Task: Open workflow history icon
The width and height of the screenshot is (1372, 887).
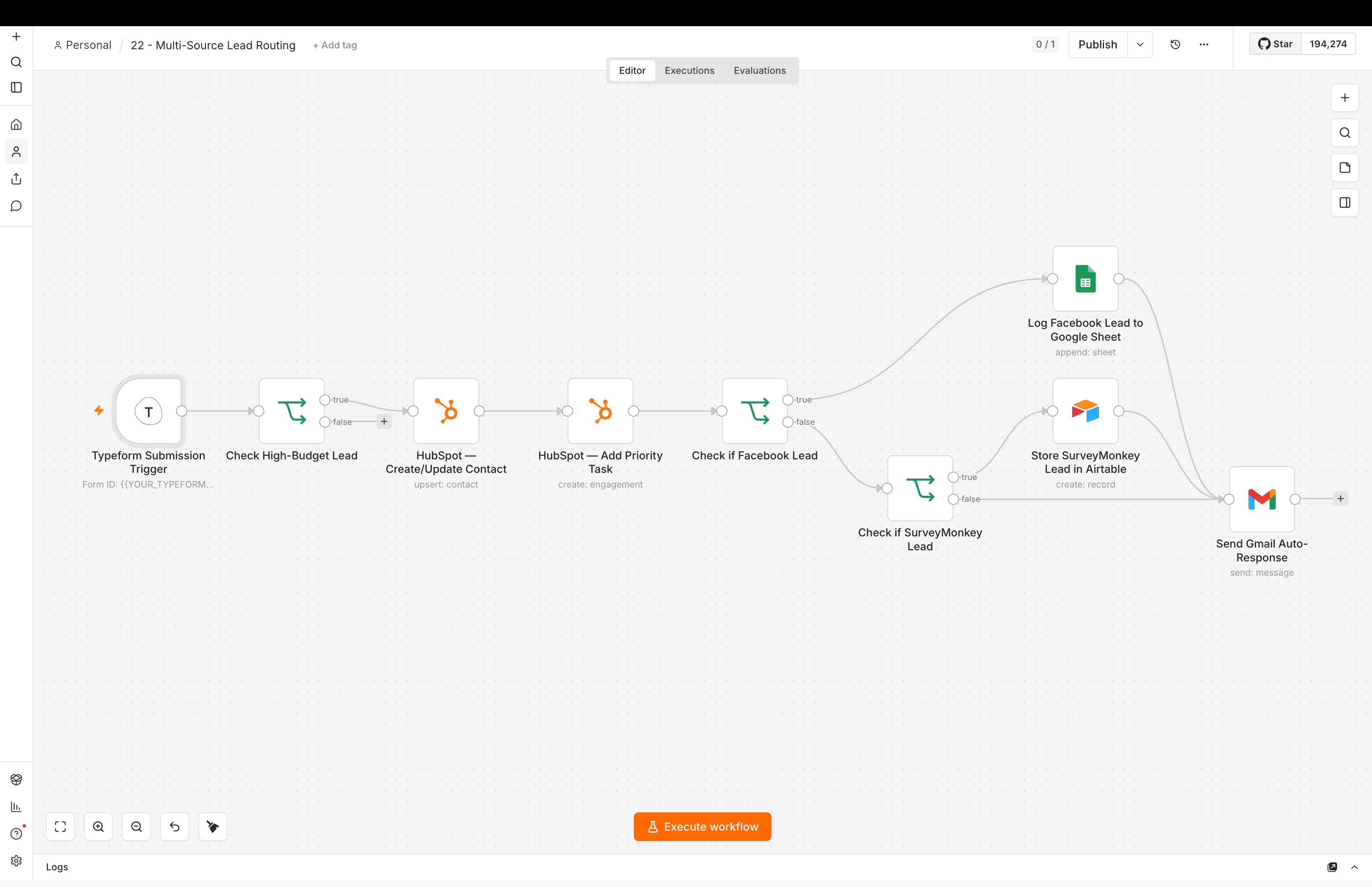Action: point(1175,44)
